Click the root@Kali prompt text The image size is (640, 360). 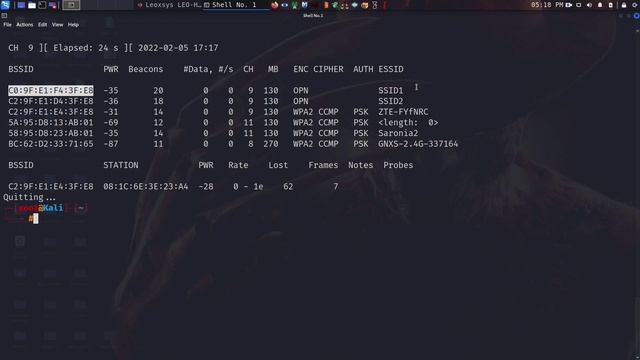(x=41, y=208)
